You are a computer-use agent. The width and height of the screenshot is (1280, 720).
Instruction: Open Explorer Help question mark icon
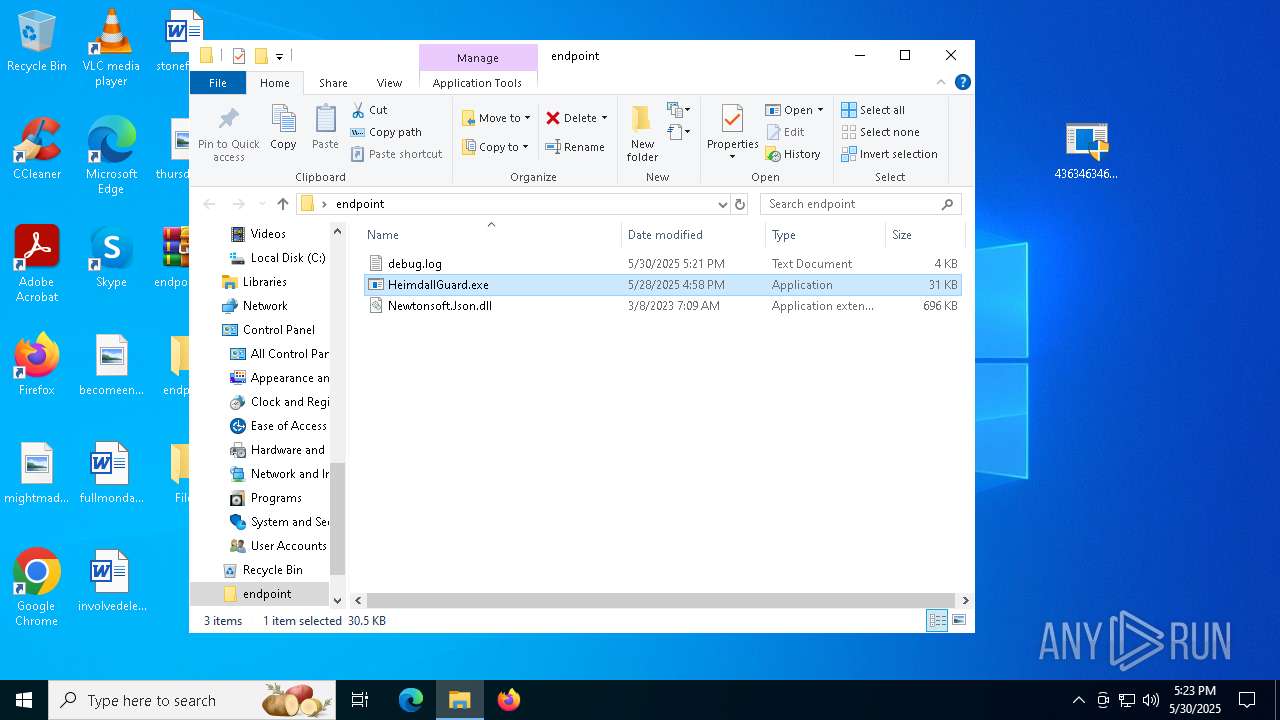[x=962, y=82]
